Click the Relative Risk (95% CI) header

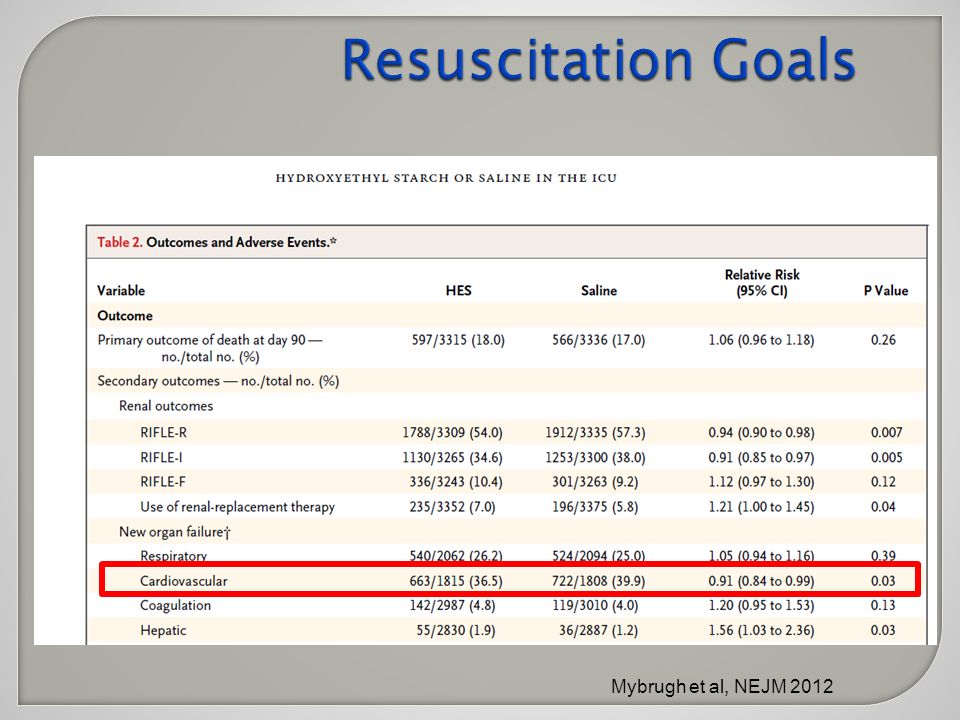coord(762,283)
